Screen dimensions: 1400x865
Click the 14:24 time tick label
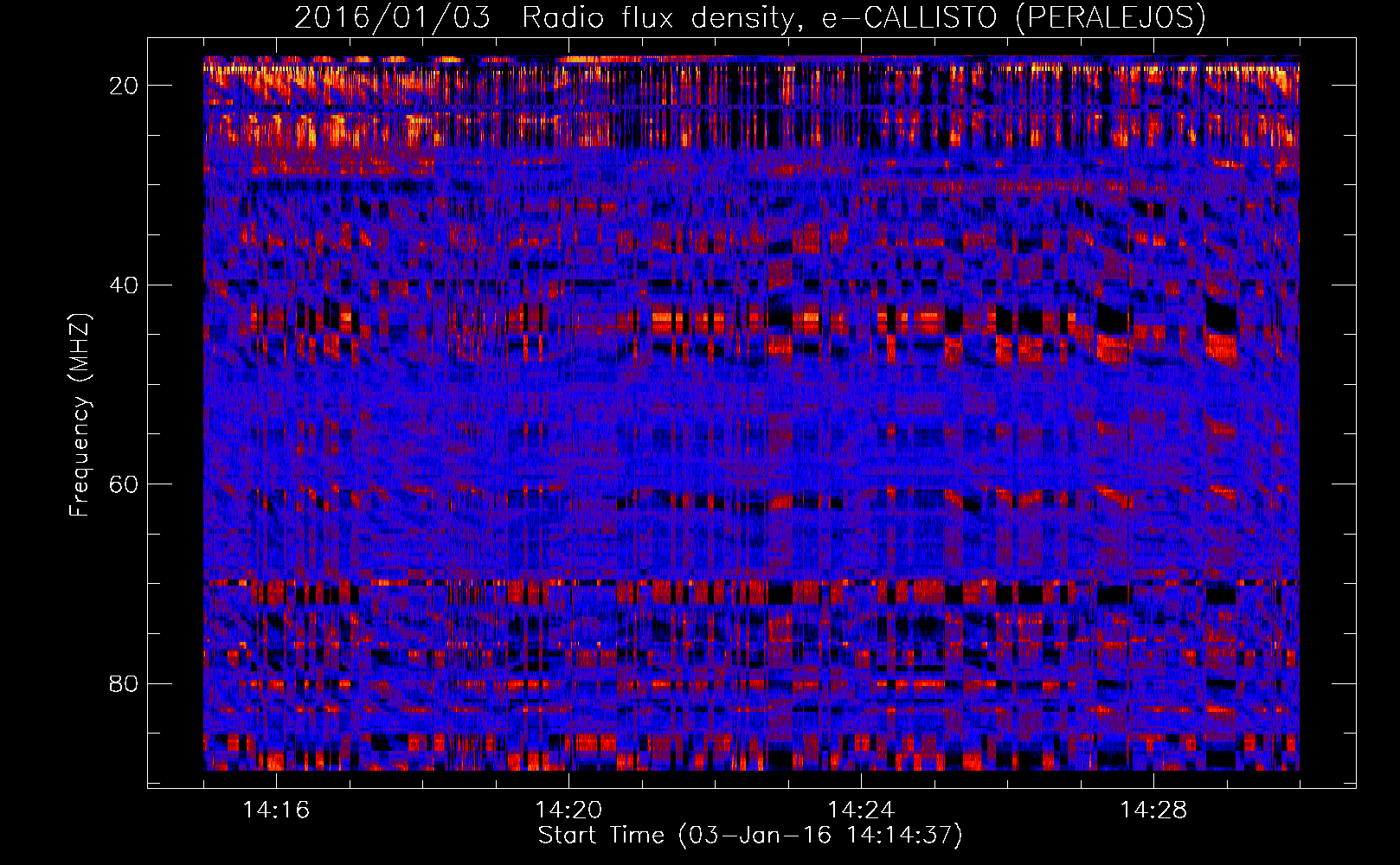tap(861, 811)
